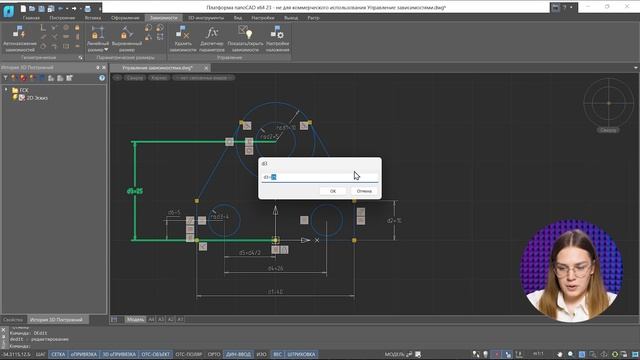Switch to the Свойства panel tab
Screen dimensions: 640x360
pyautogui.click(x=13, y=320)
